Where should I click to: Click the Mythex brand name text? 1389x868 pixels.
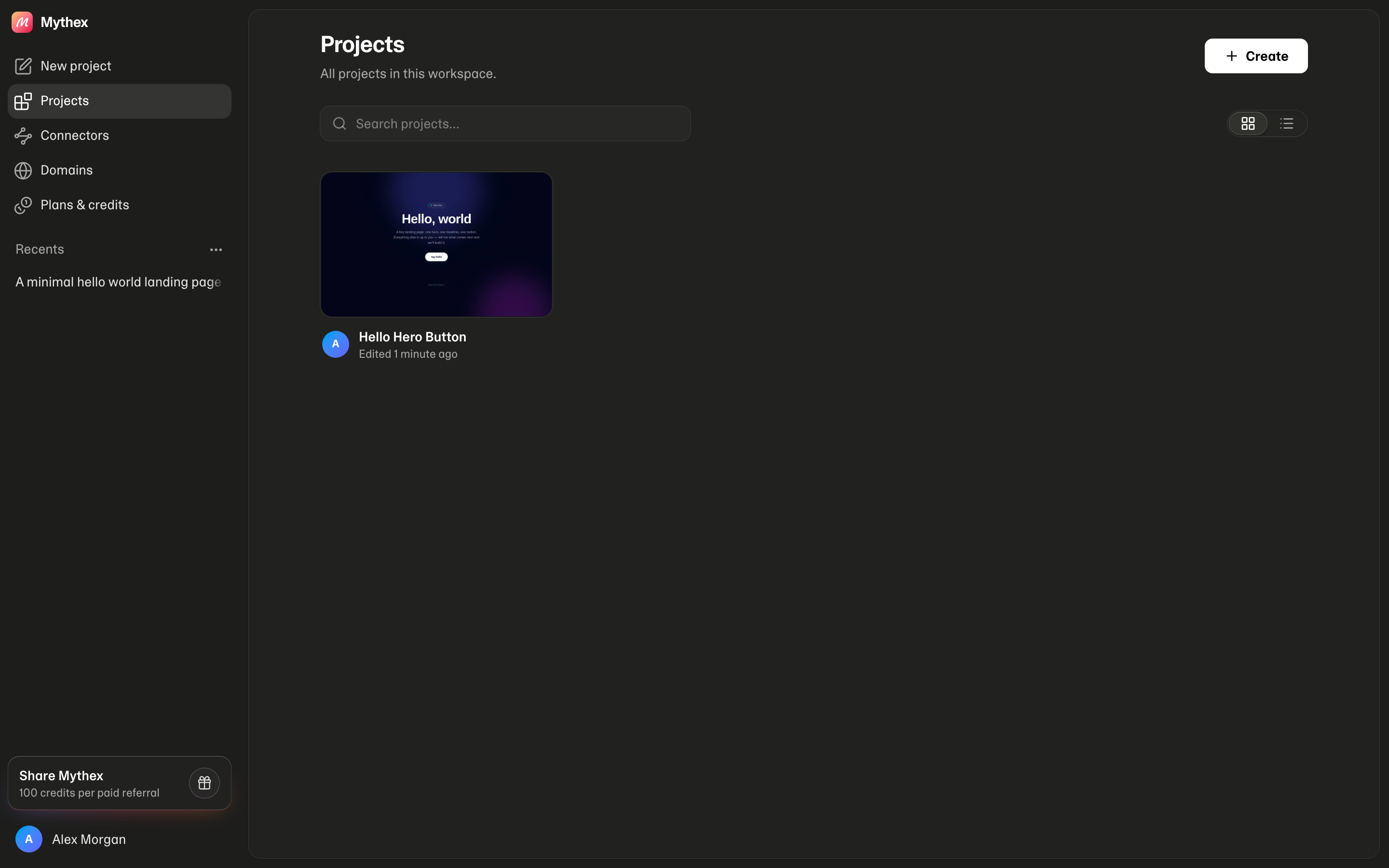click(64, 22)
